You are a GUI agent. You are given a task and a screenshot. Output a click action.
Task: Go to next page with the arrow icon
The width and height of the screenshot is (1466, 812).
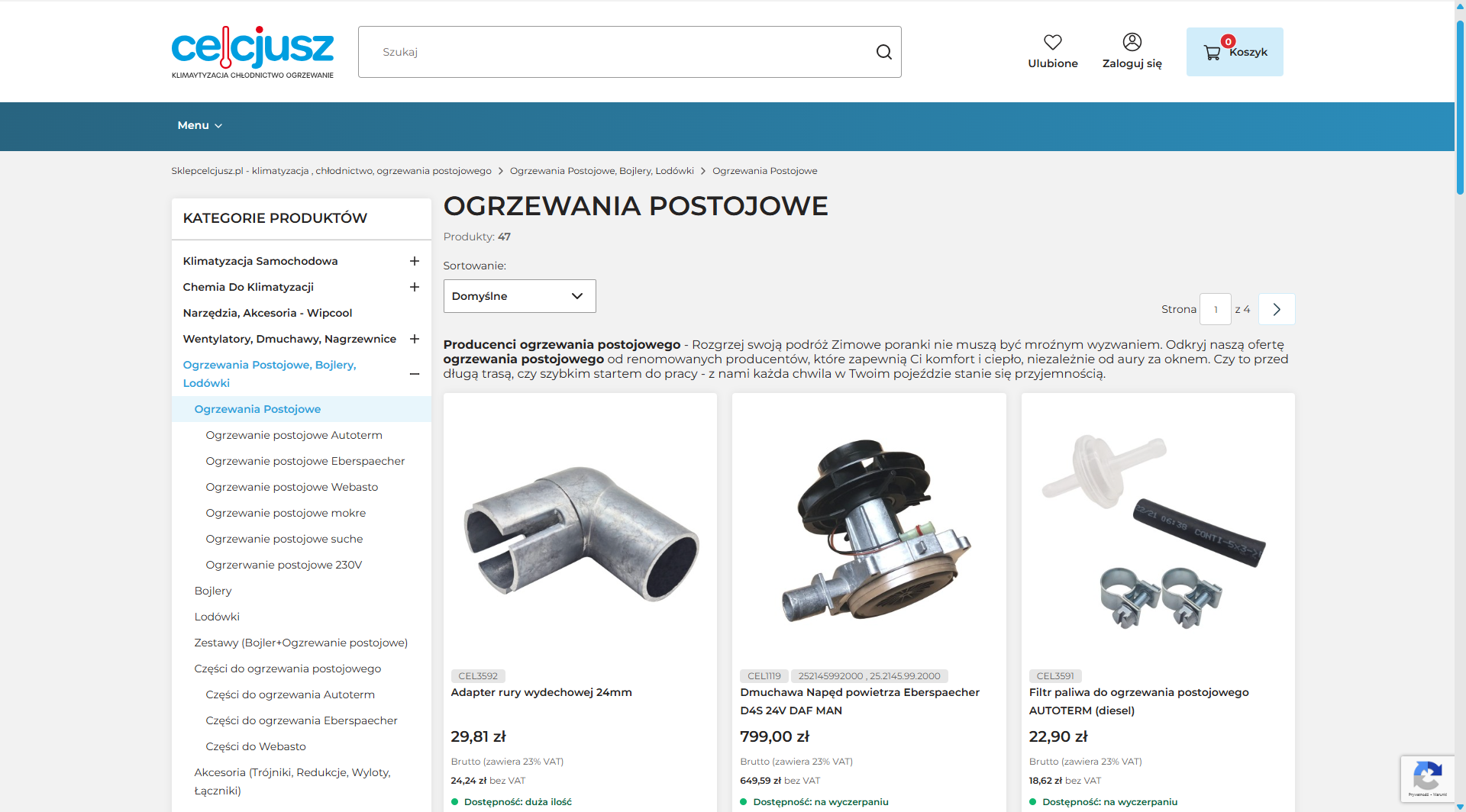point(1276,309)
